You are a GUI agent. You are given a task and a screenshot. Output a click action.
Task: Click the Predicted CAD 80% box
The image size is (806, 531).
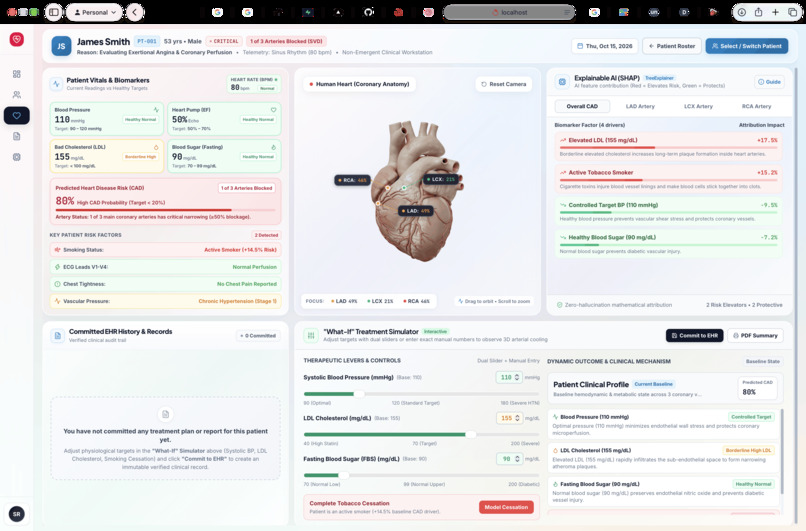tap(757, 388)
